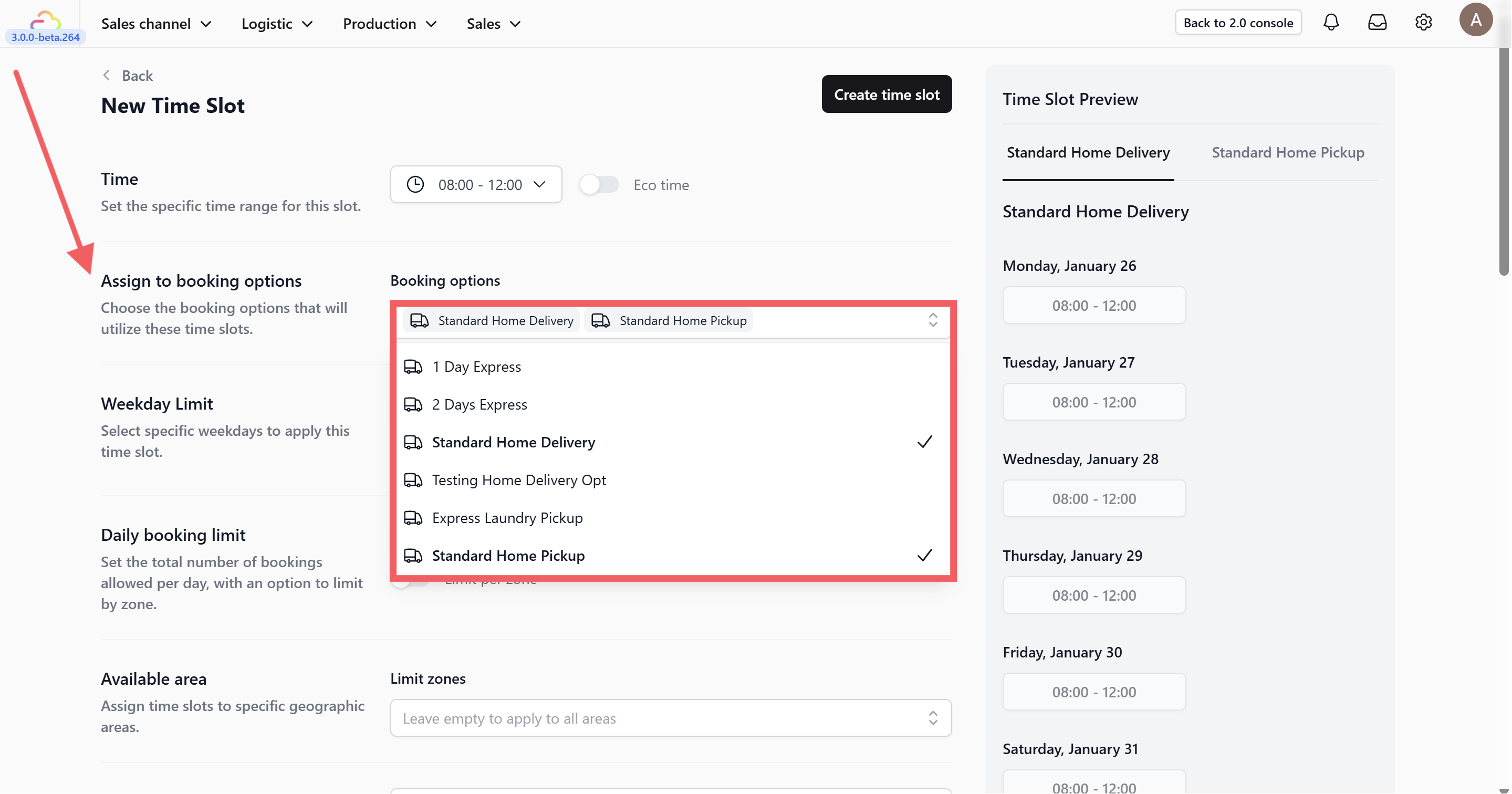Click Back to 2.0 console

tap(1237, 23)
